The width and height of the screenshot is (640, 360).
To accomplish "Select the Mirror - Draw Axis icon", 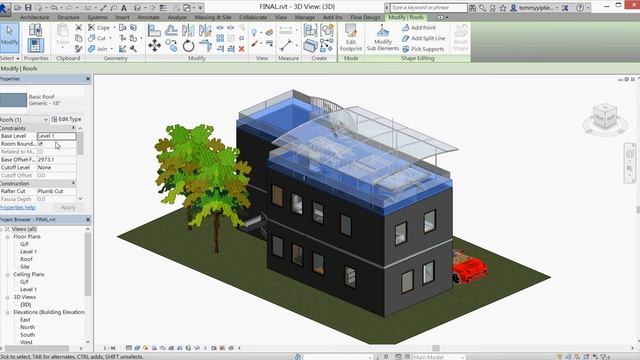I will coord(205,30).
